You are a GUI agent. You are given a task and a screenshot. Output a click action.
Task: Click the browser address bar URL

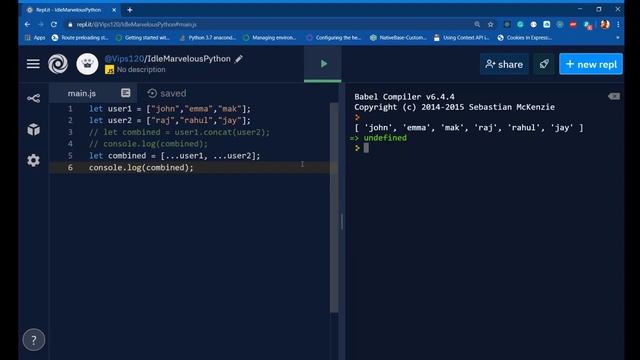coord(136,24)
